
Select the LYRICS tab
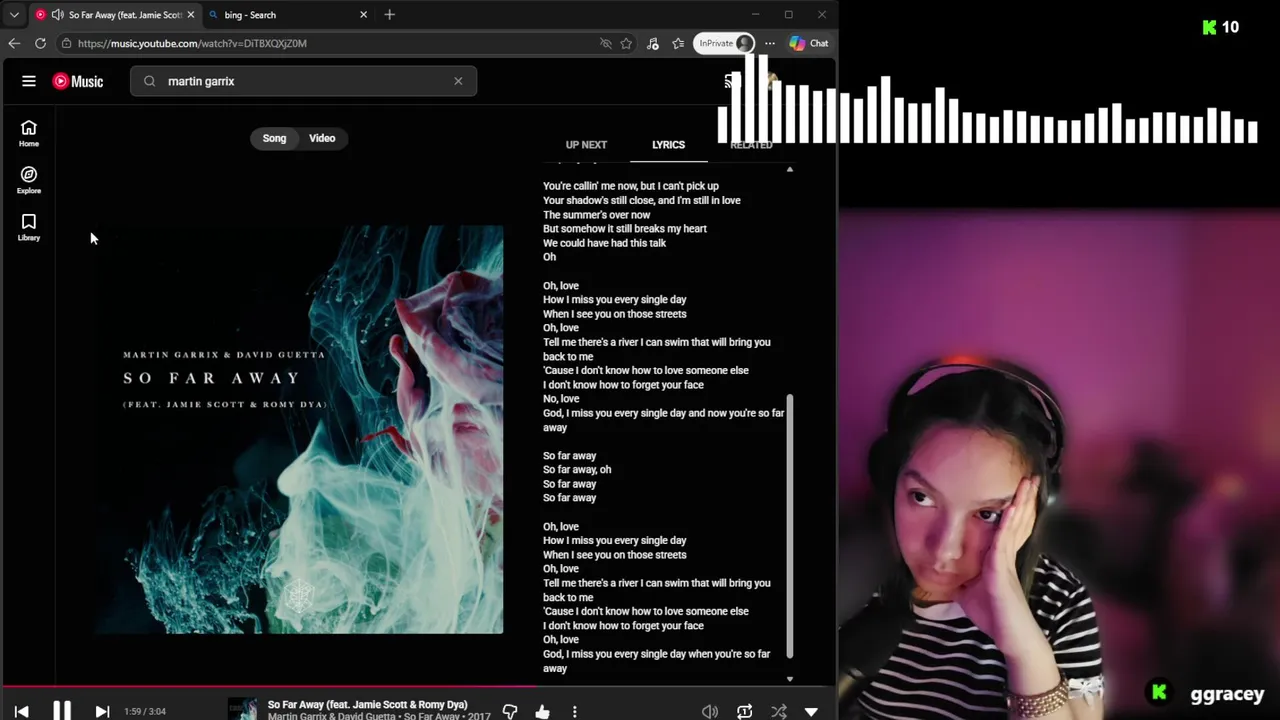point(668,145)
